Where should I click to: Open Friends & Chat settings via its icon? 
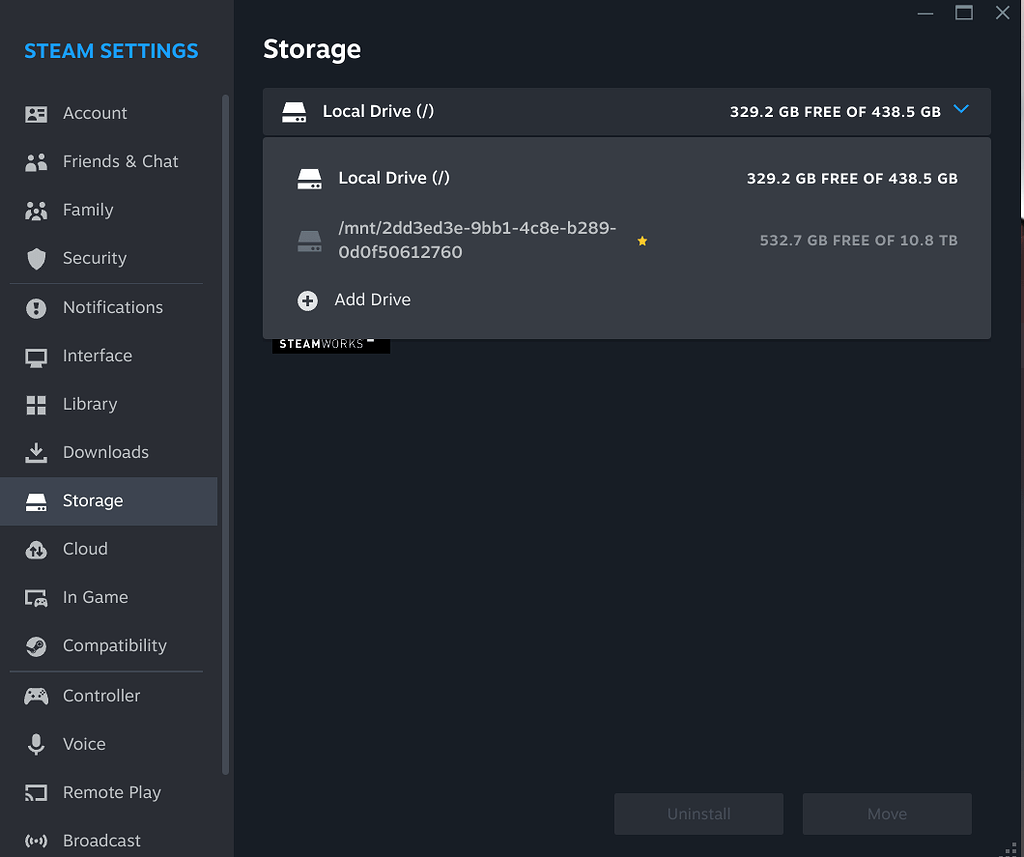[x=36, y=161]
